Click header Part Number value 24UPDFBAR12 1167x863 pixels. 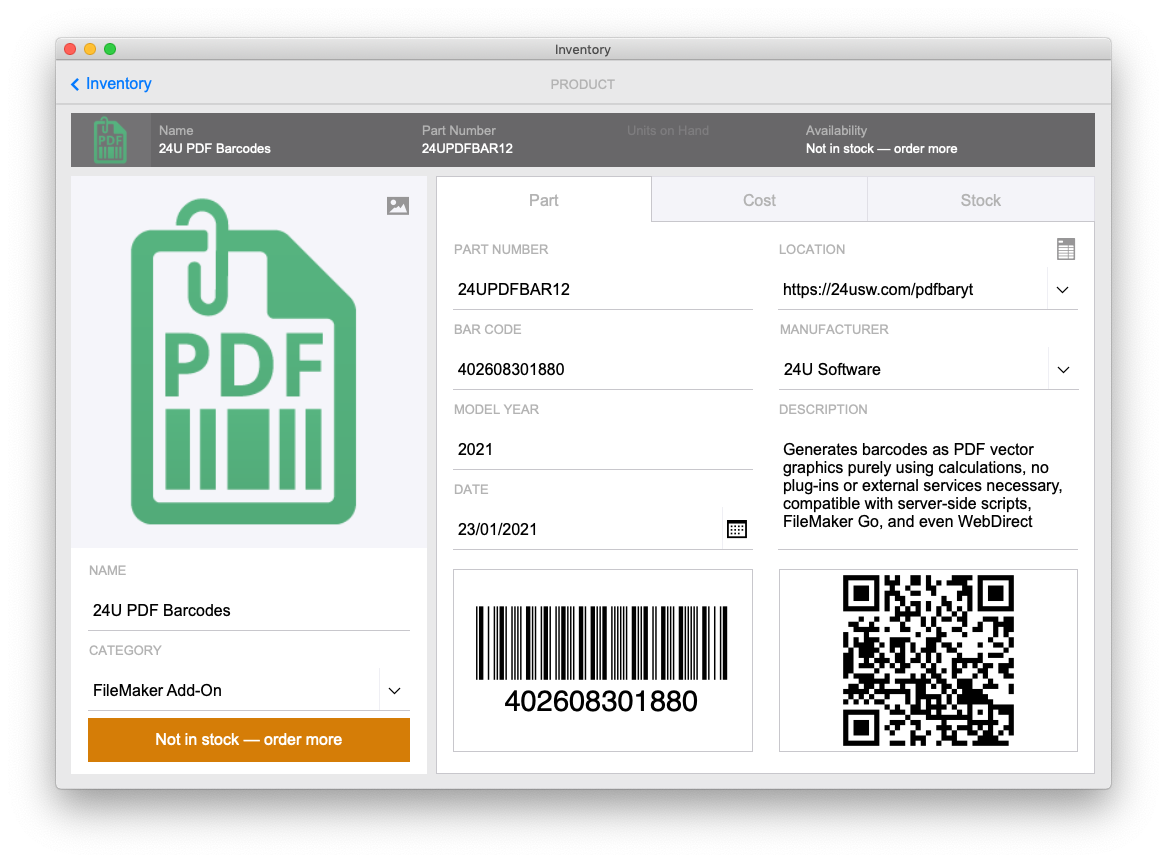[x=467, y=149]
